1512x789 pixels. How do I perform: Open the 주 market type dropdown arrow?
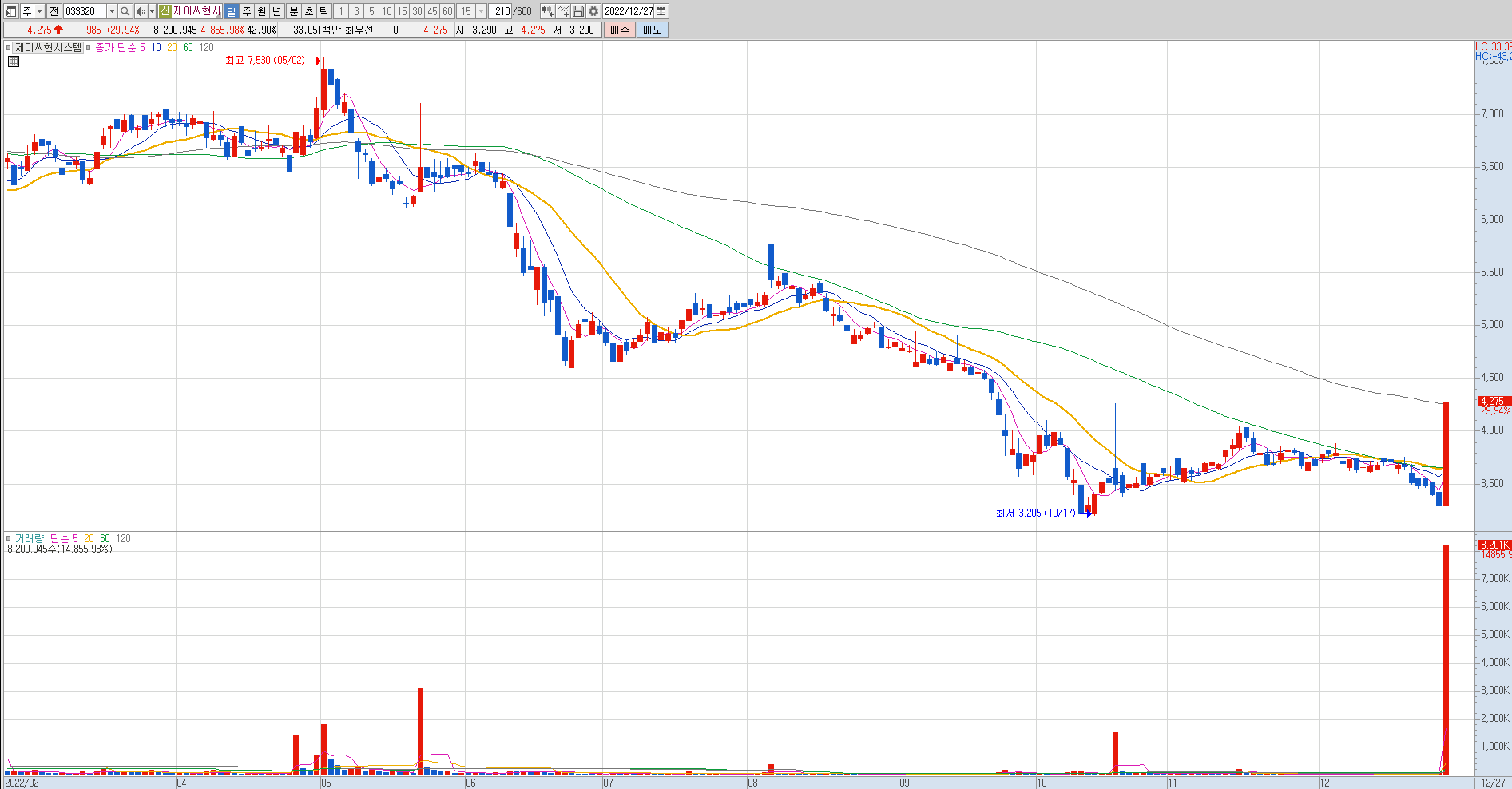[39, 11]
